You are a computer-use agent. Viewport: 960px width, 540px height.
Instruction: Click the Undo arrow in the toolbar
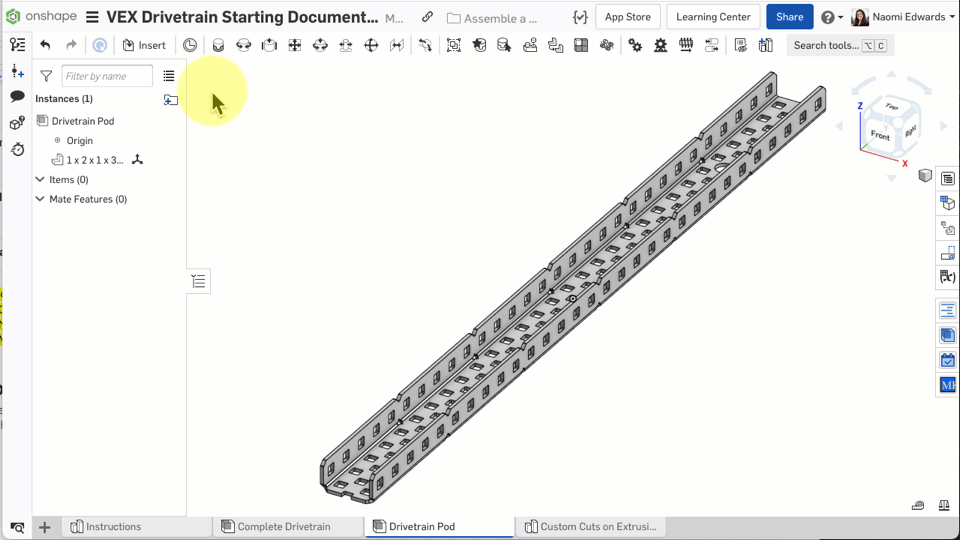point(45,45)
